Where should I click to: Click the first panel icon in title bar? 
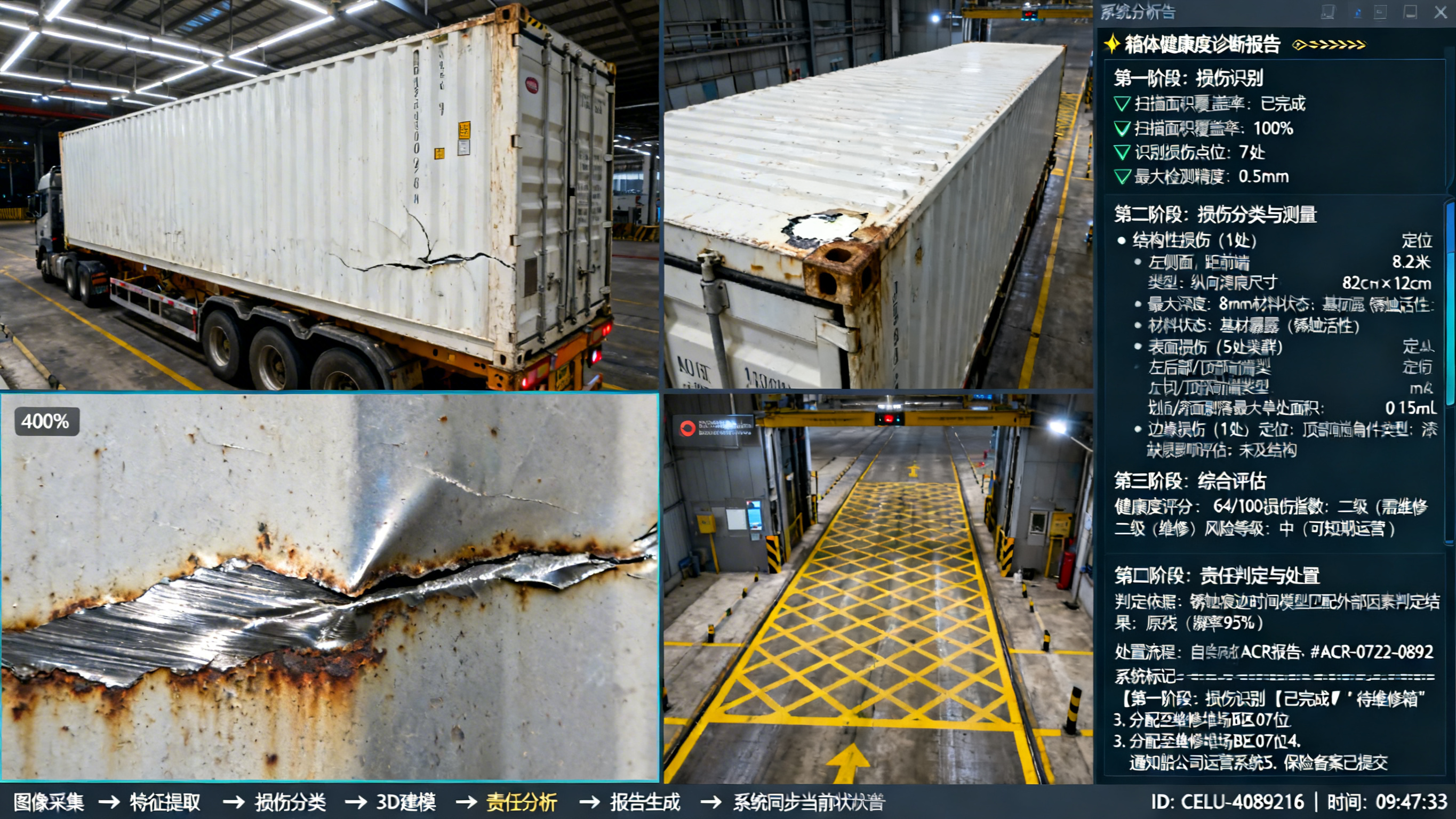click(1327, 12)
